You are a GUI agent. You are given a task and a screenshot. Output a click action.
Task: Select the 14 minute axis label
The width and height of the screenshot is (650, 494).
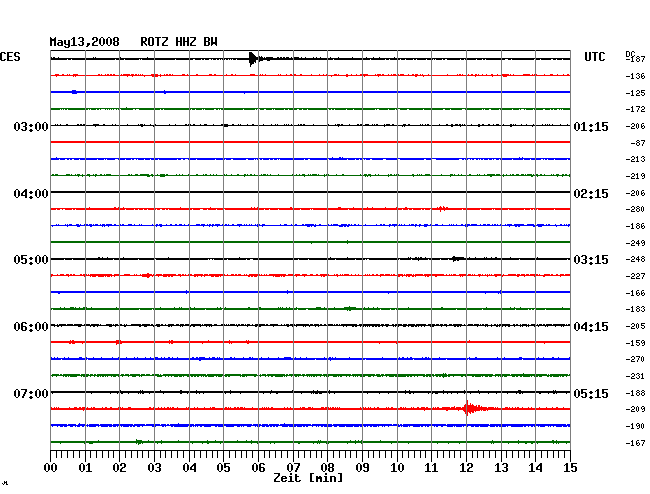tap(536, 468)
